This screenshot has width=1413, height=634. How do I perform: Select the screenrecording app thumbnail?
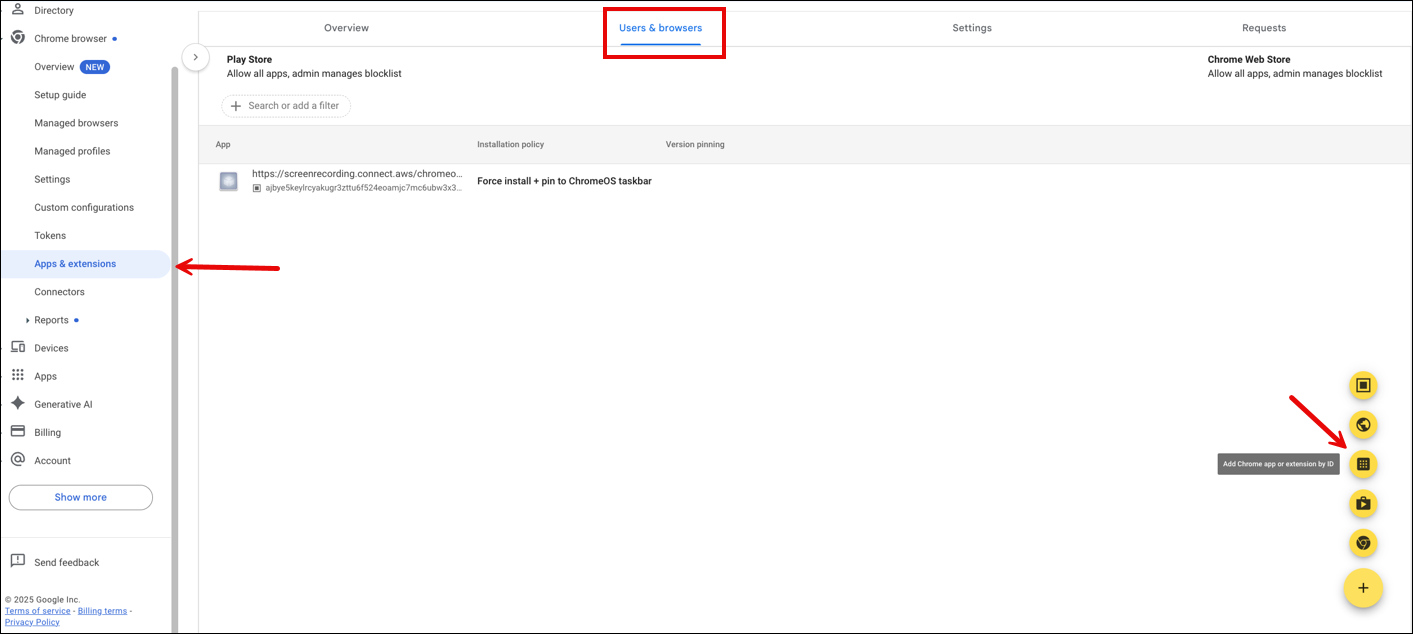pos(228,181)
